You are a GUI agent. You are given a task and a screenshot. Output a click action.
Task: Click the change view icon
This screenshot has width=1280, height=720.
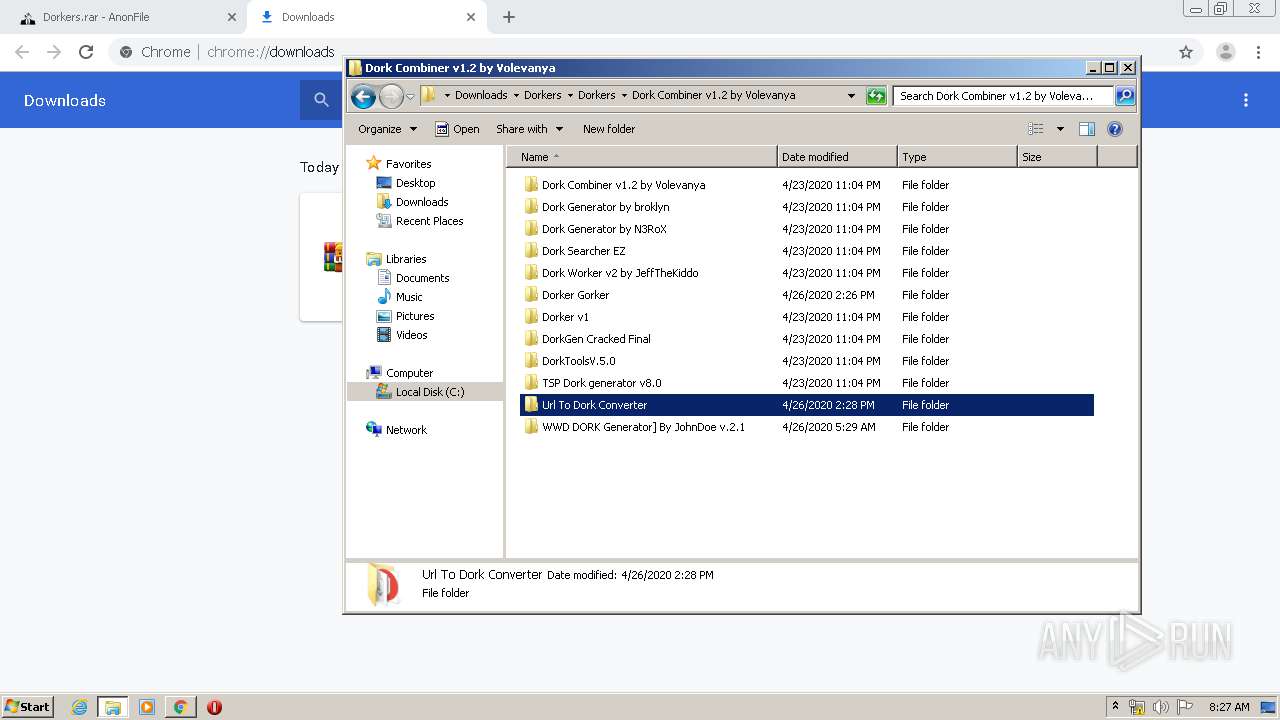click(1036, 129)
